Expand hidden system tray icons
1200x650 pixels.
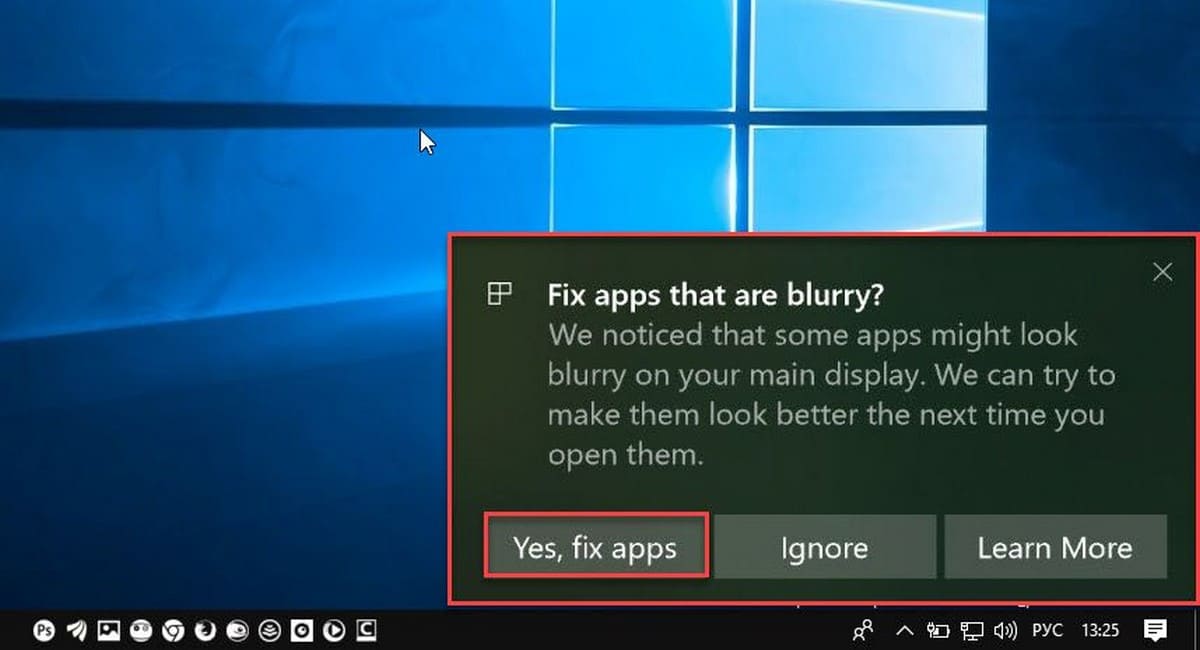tap(904, 630)
